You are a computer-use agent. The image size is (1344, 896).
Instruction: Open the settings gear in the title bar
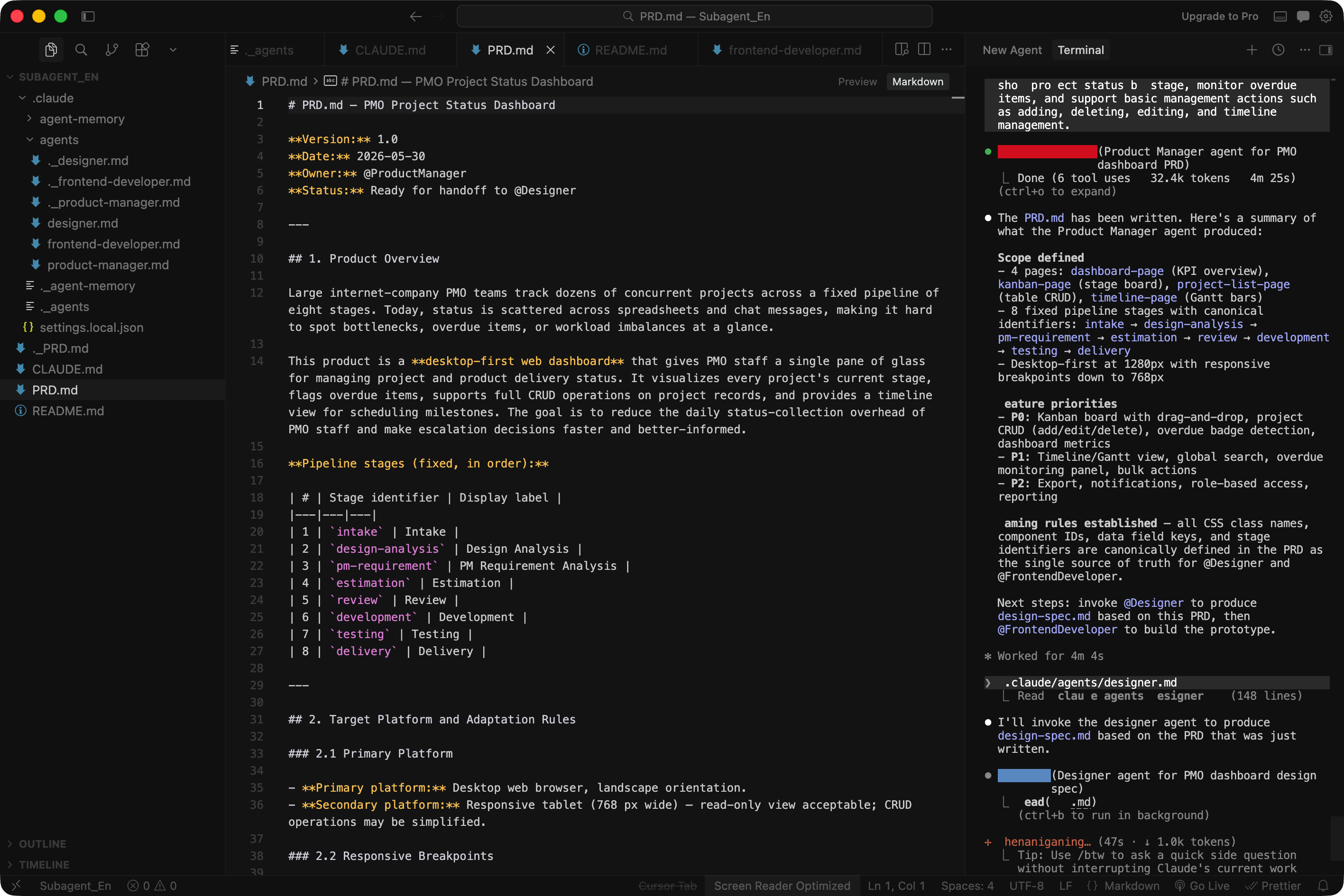tap(1326, 17)
